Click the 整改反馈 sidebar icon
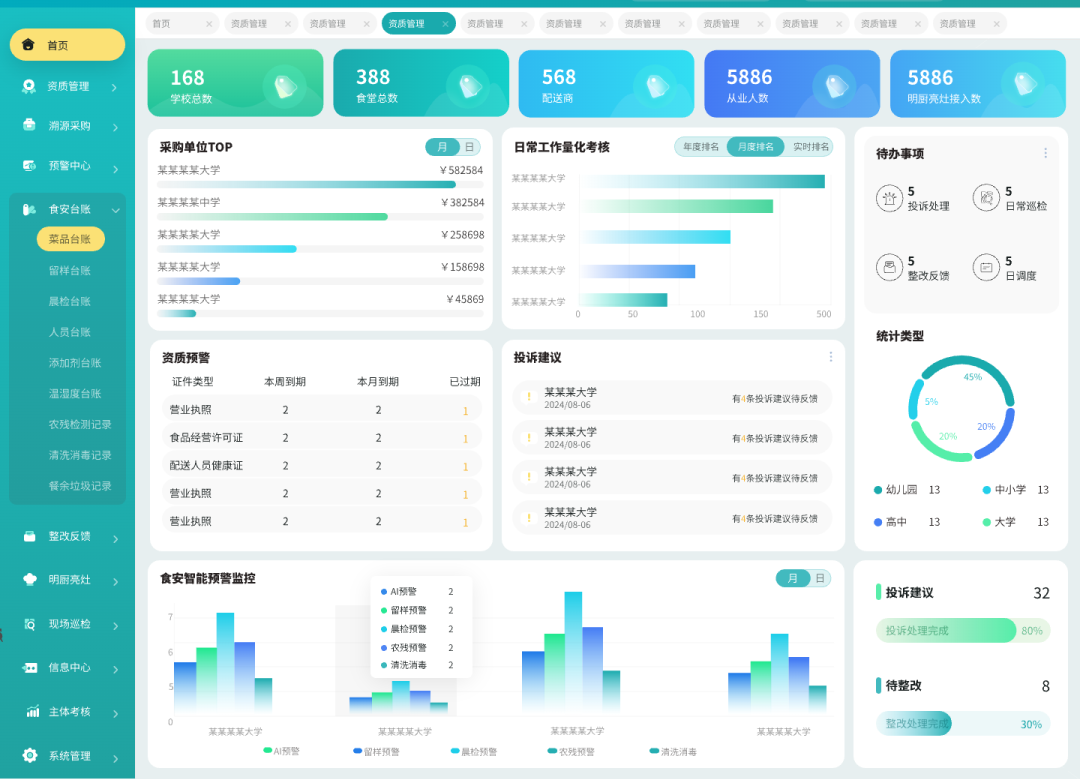Image resolution: width=1080 pixels, height=779 pixels. (x=30, y=536)
